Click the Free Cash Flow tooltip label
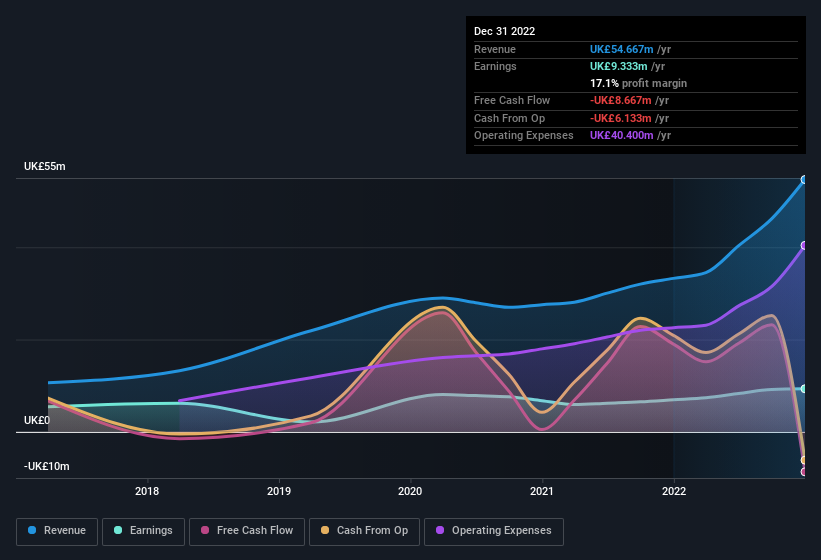 512,100
